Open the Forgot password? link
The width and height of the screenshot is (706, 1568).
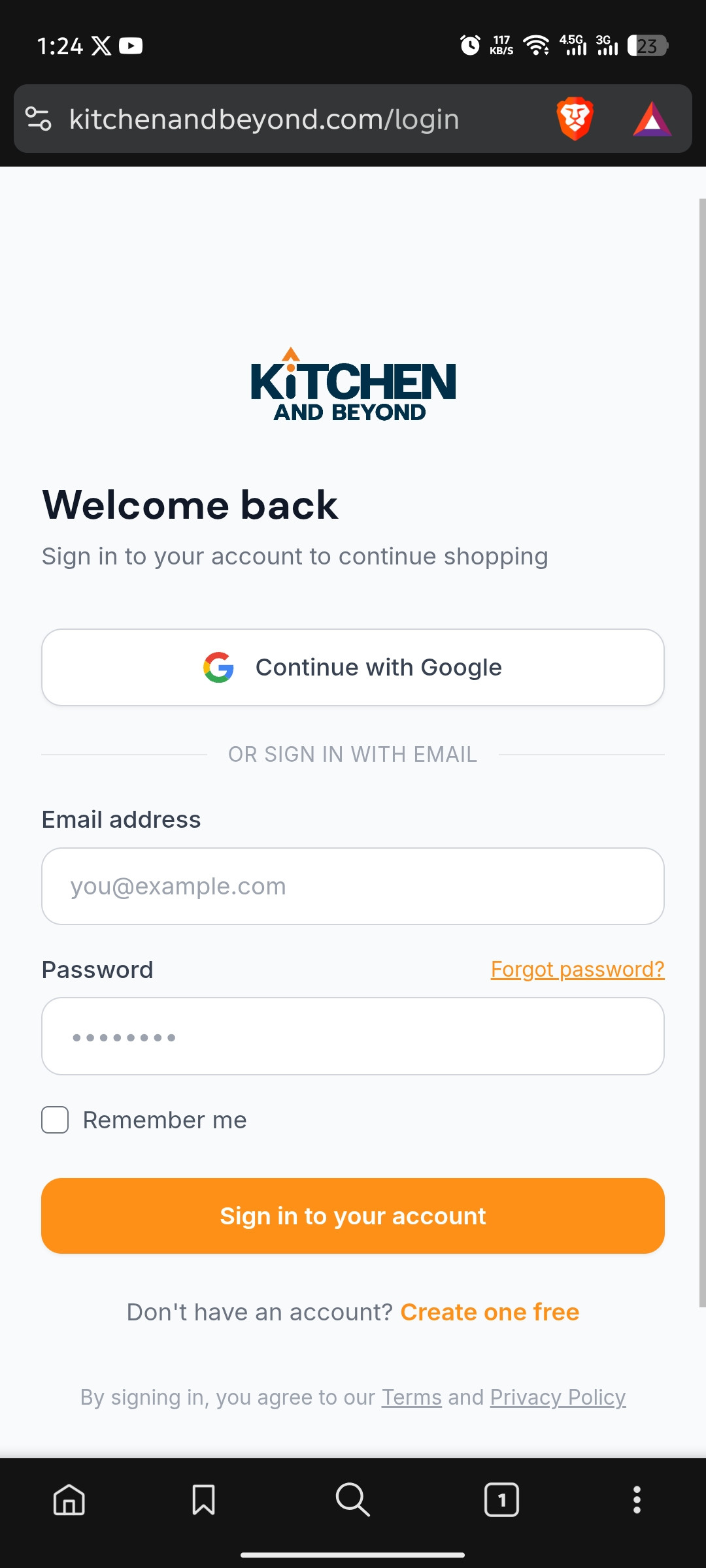pos(577,970)
